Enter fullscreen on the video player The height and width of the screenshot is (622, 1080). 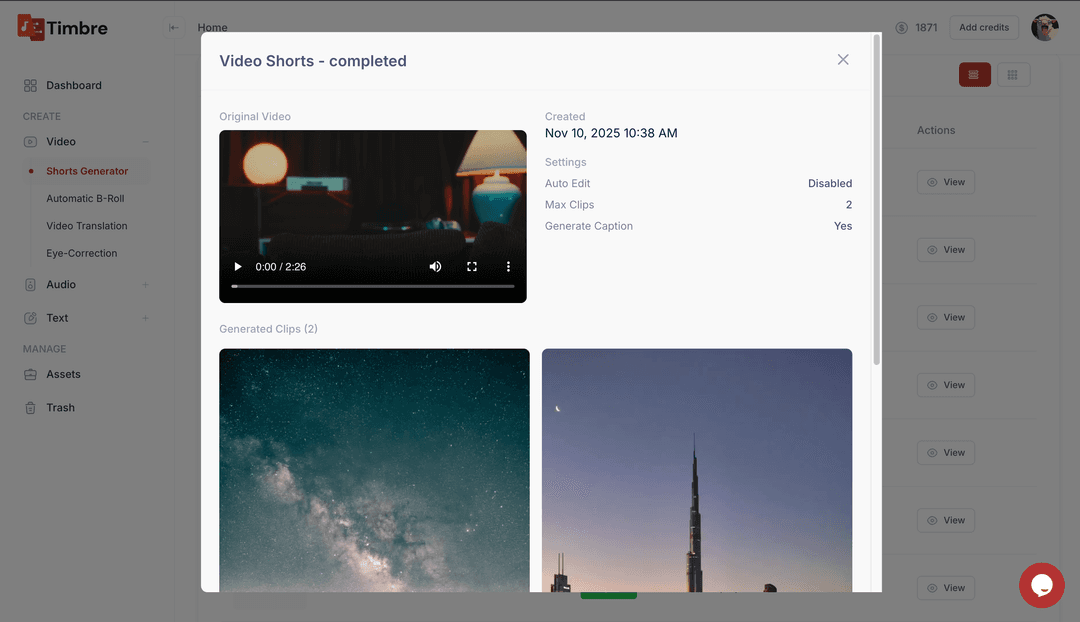[x=472, y=267]
